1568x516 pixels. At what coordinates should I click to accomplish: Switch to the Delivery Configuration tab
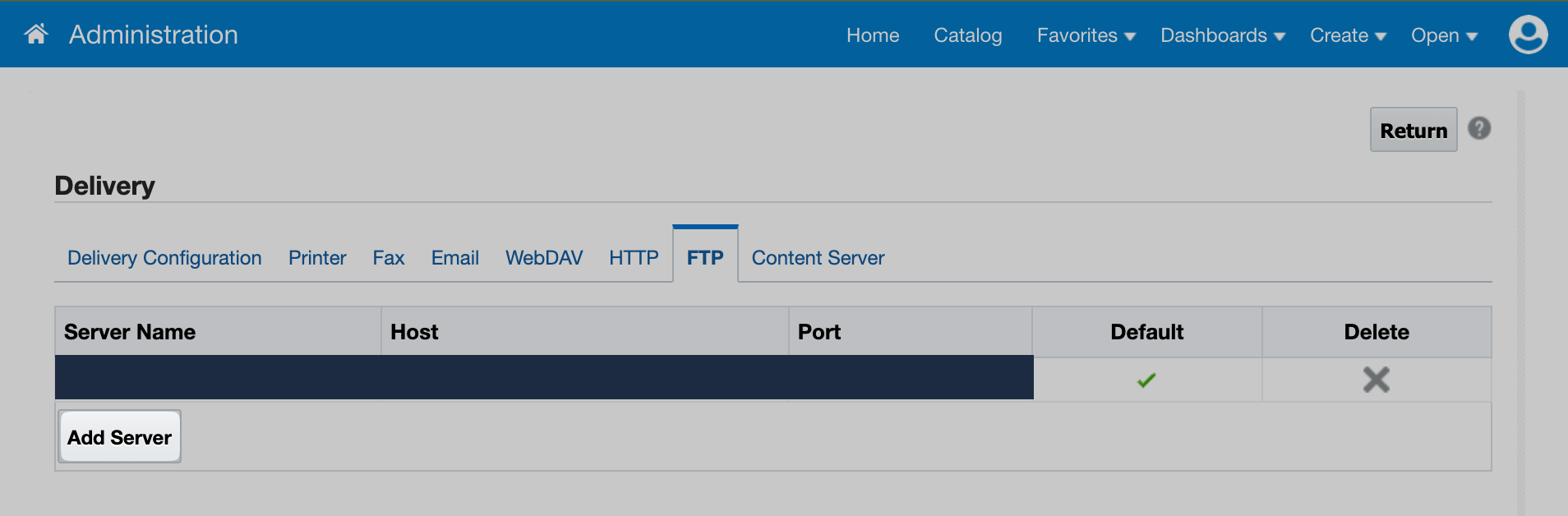(164, 258)
